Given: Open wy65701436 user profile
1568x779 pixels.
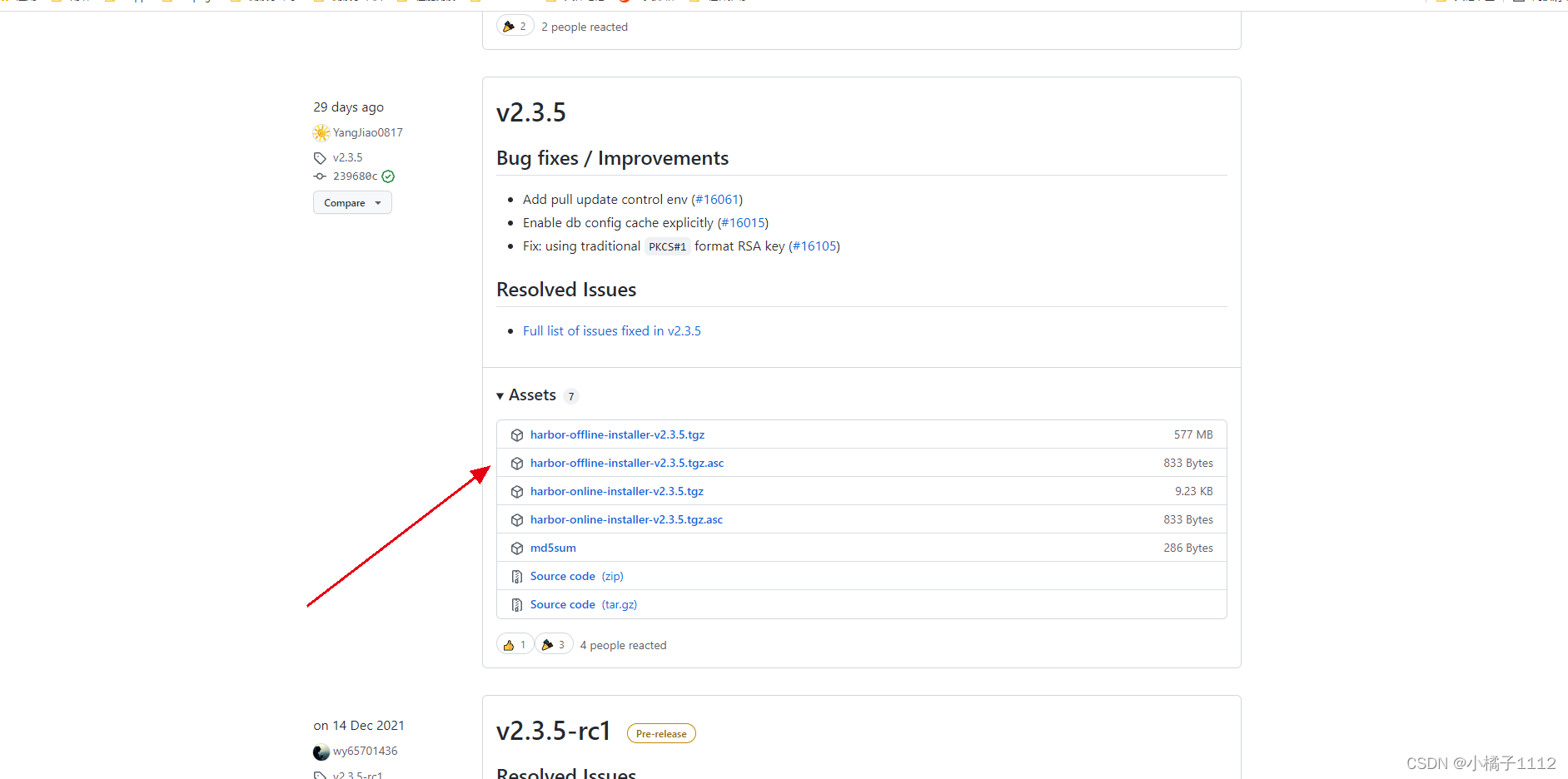Looking at the screenshot, I should click(366, 752).
